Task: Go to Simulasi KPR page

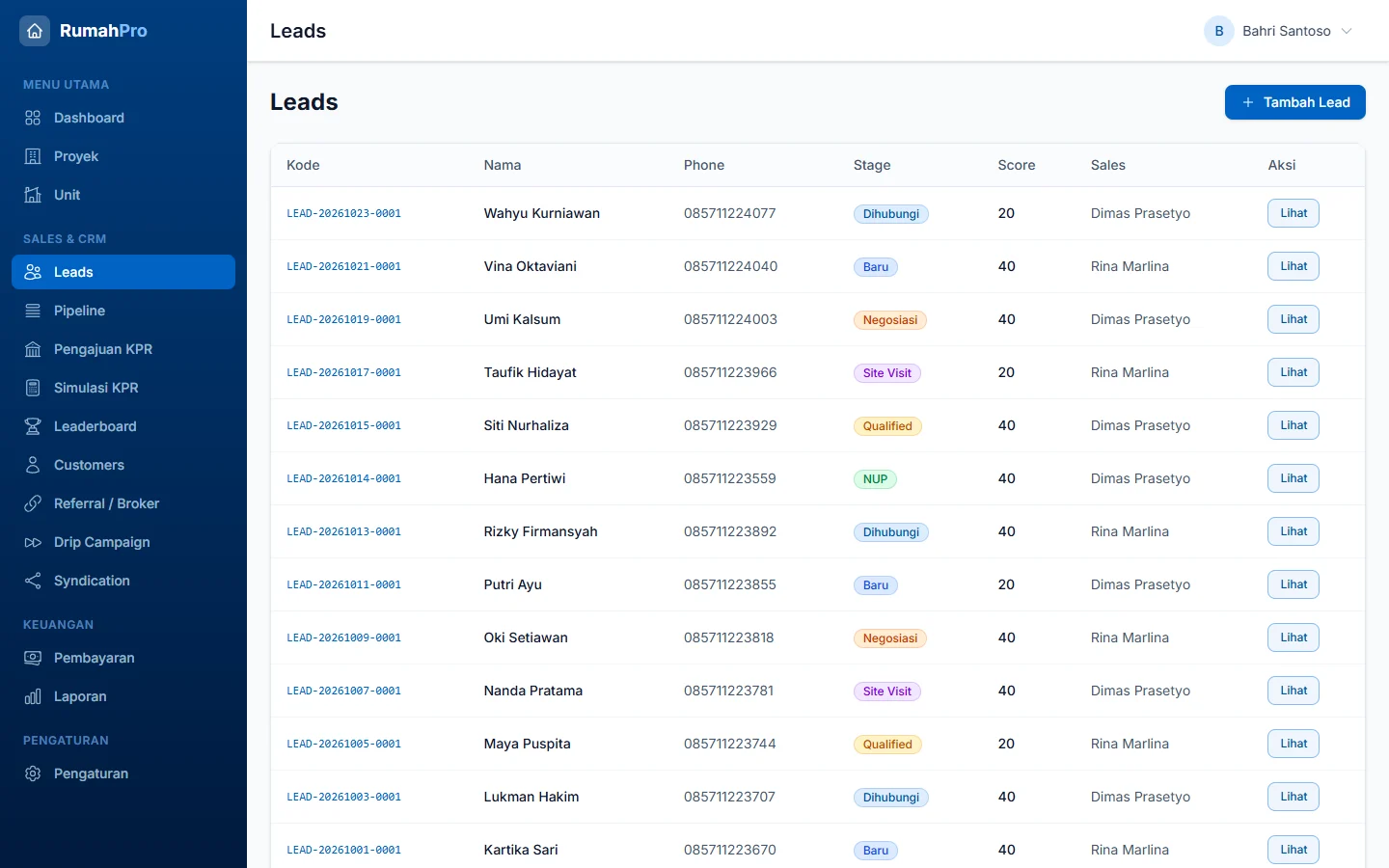Action: (x=123, y=388)
